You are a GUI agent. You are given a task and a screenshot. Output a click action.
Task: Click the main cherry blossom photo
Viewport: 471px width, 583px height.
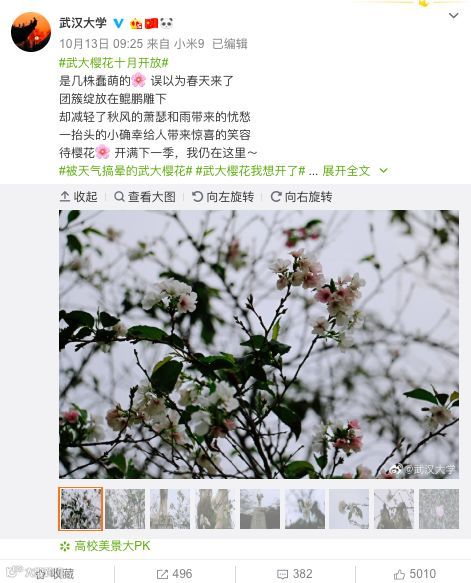tap(259, 344)
